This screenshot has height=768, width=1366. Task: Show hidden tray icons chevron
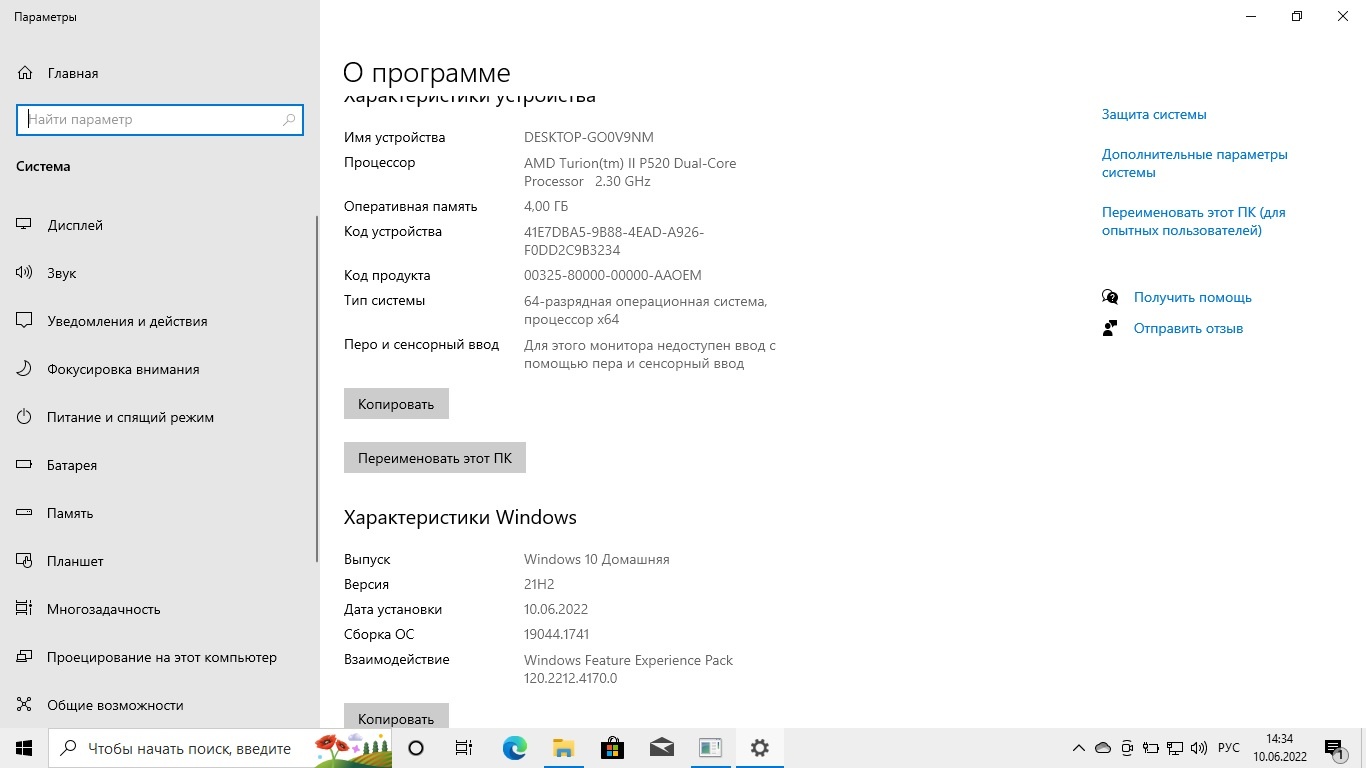(x=1078, y=748)
